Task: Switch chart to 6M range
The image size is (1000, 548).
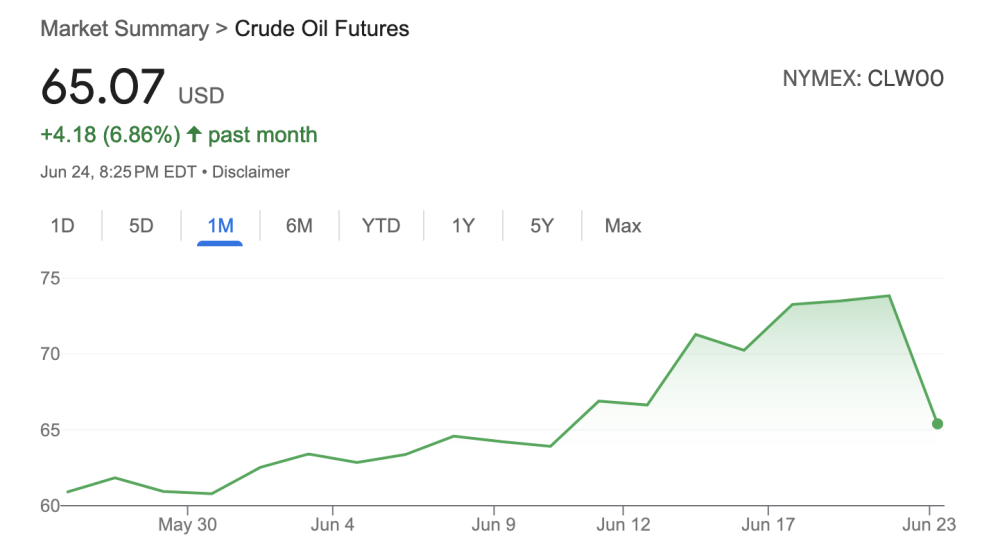Action: (x=299, y=226)
